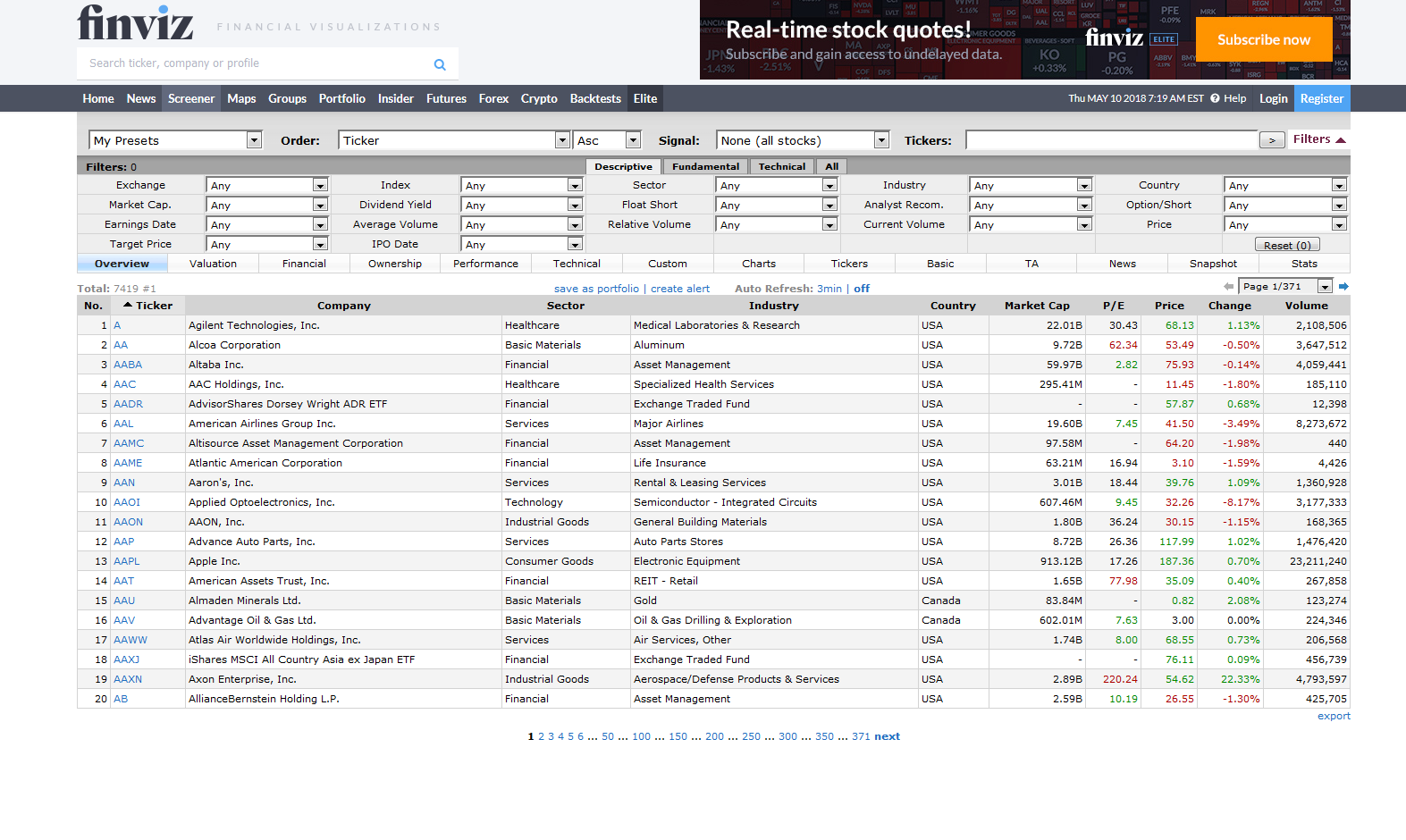Screen dimensions: 1406x840
Task: Open the Sector filter dropdown
Action: (777, 185)
